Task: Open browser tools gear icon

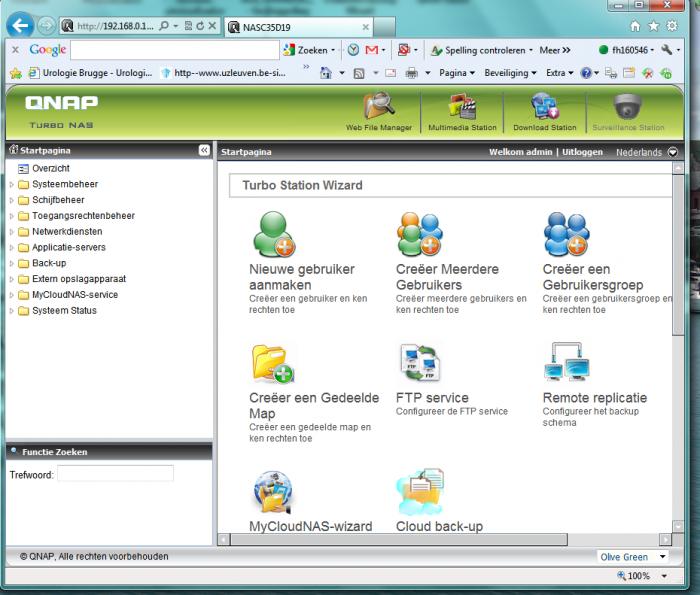Action: [x=671, y=26]
